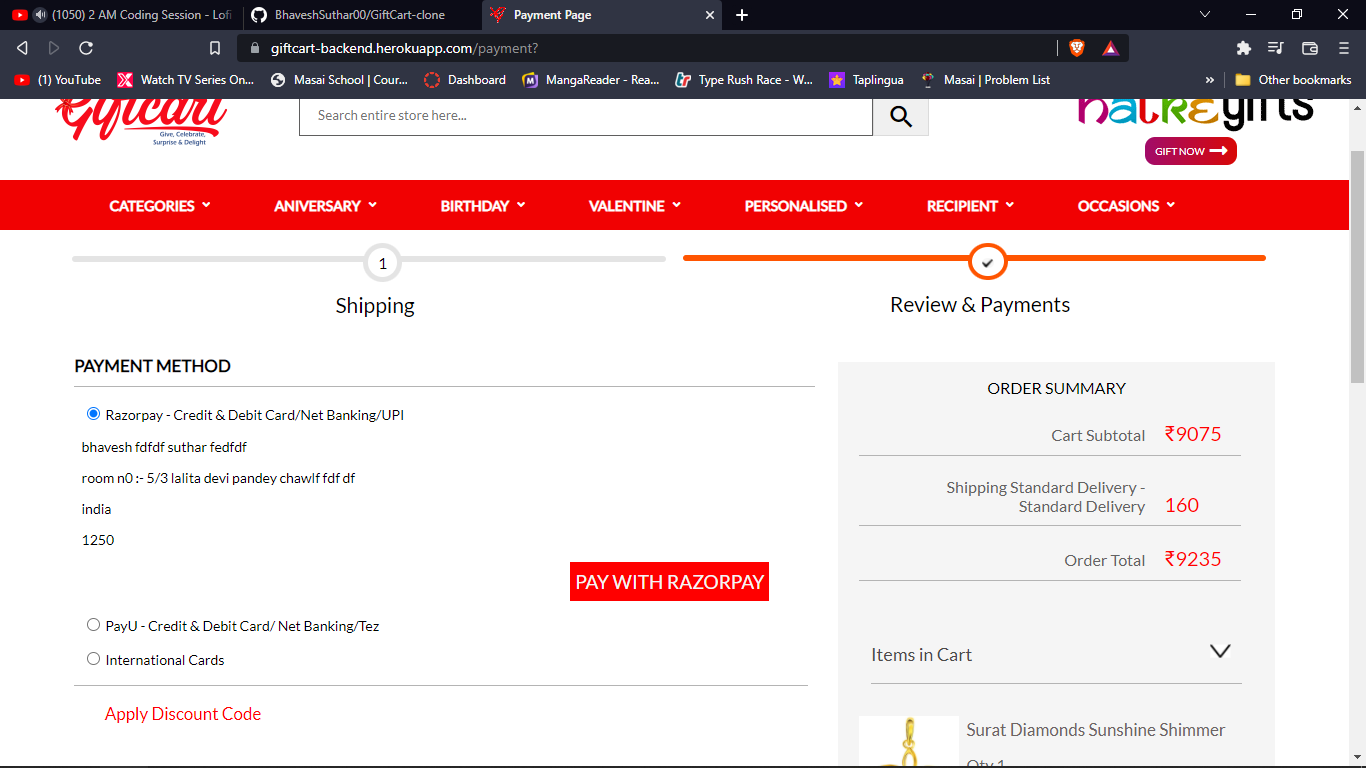Open Brave Rewards triangle icon
The height and width of the screenshot is (768, 1366).
pyautogui.click(x=1110, y=48)
